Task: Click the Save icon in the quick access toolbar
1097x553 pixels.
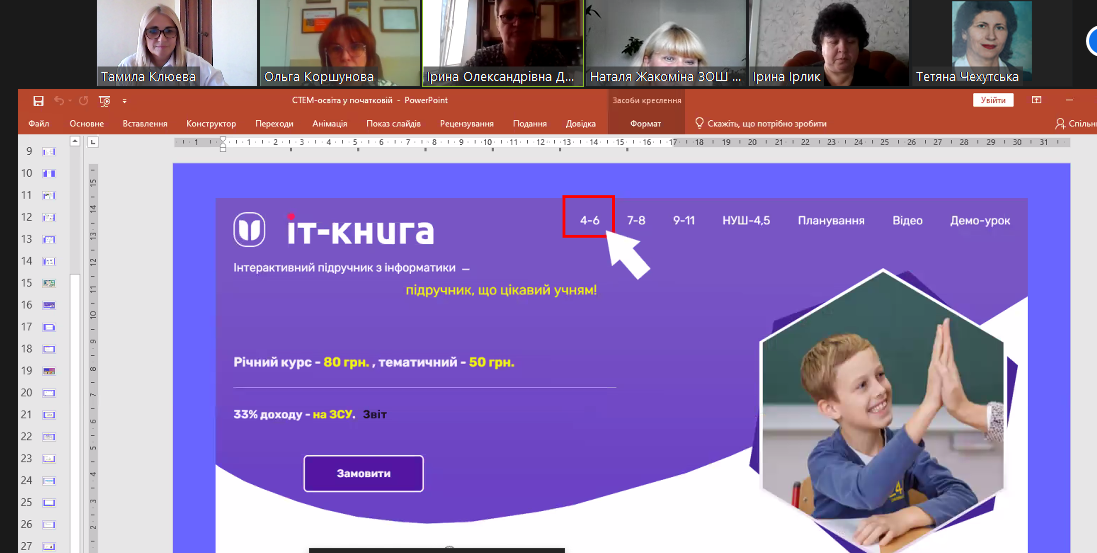Action: pos(38,101)
